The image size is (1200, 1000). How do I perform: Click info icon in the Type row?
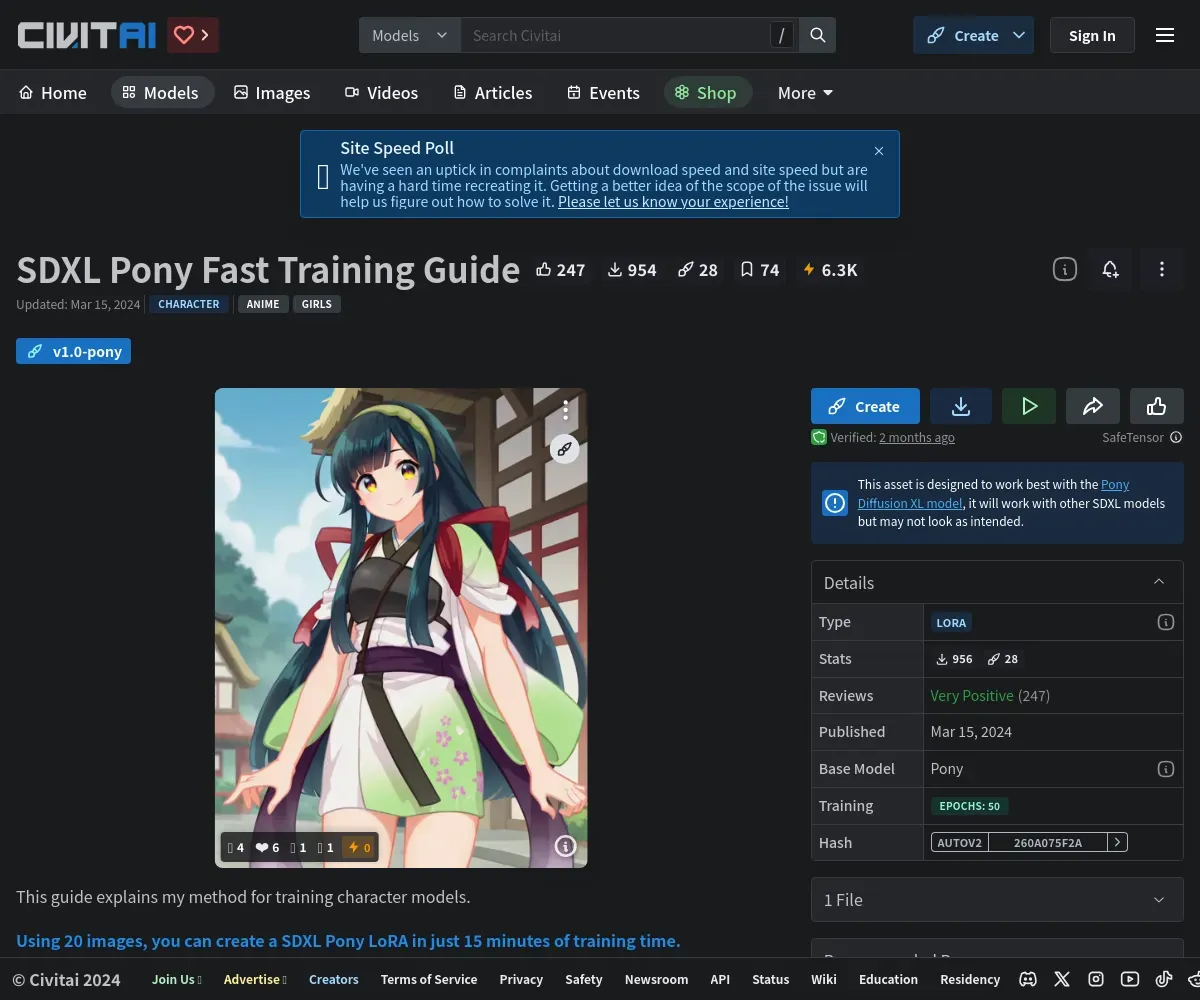tap(1166, 622)
